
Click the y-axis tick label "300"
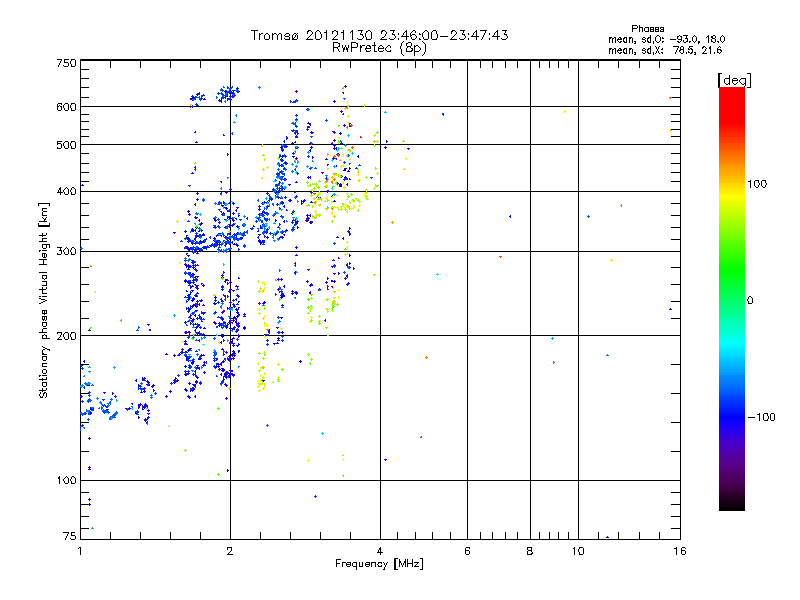pyautogui.click(x=66, y=251)
